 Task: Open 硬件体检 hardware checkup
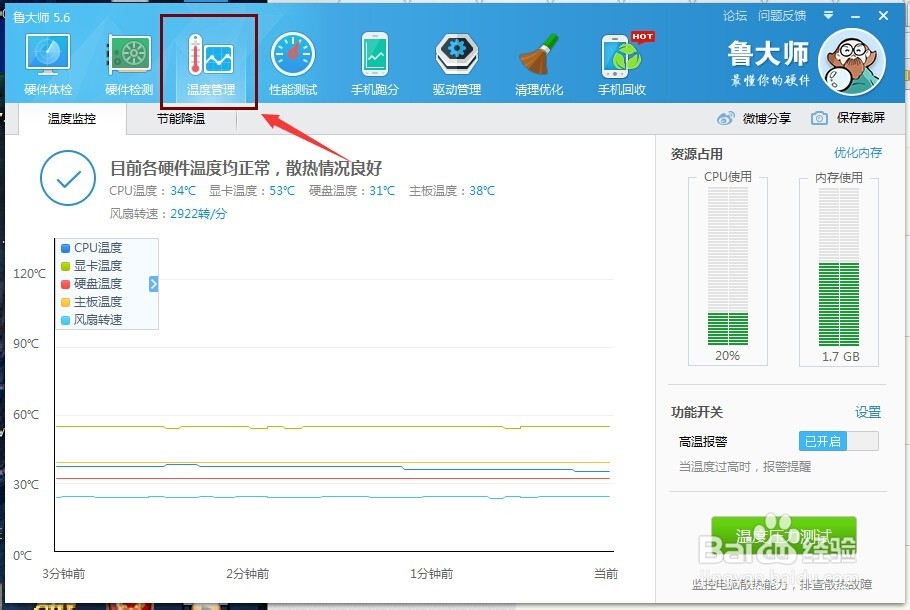click(48, 64)
